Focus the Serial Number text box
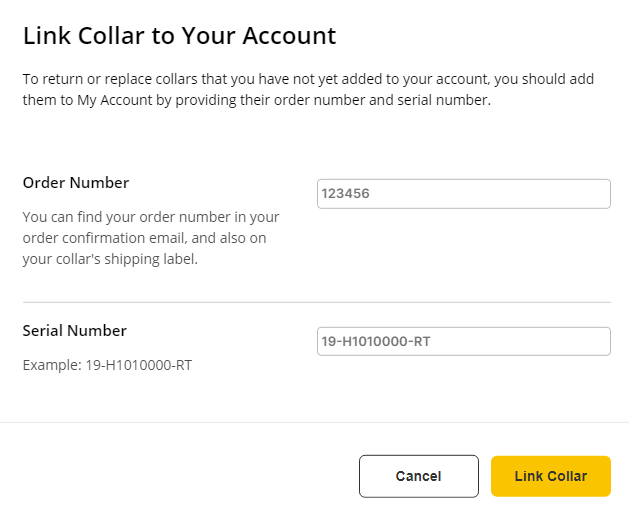Screen dimensions: 629x508 (463, 342)
